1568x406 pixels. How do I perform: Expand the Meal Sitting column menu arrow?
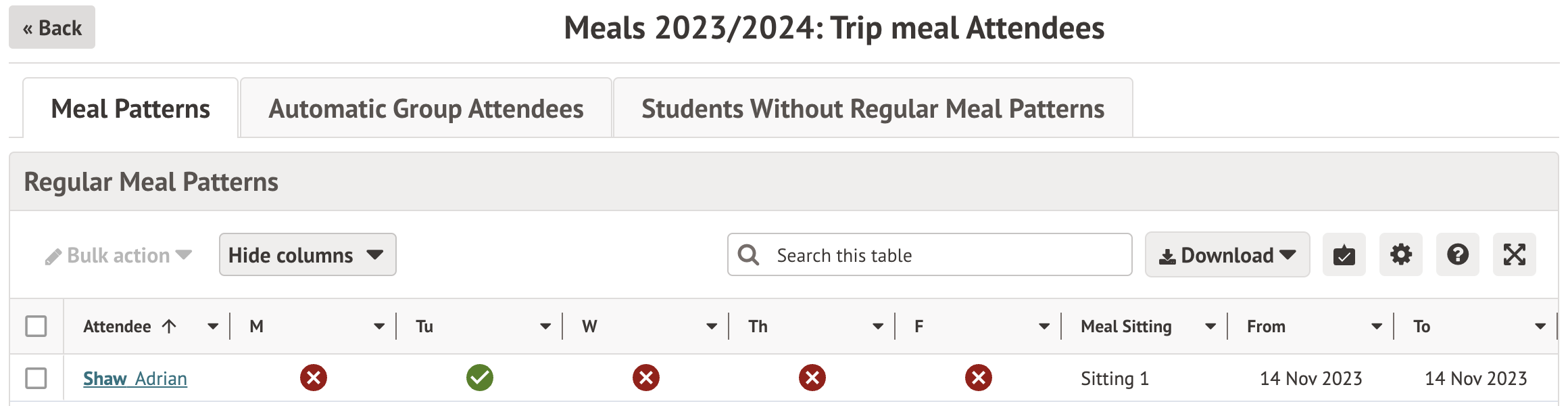[1210, 327]
